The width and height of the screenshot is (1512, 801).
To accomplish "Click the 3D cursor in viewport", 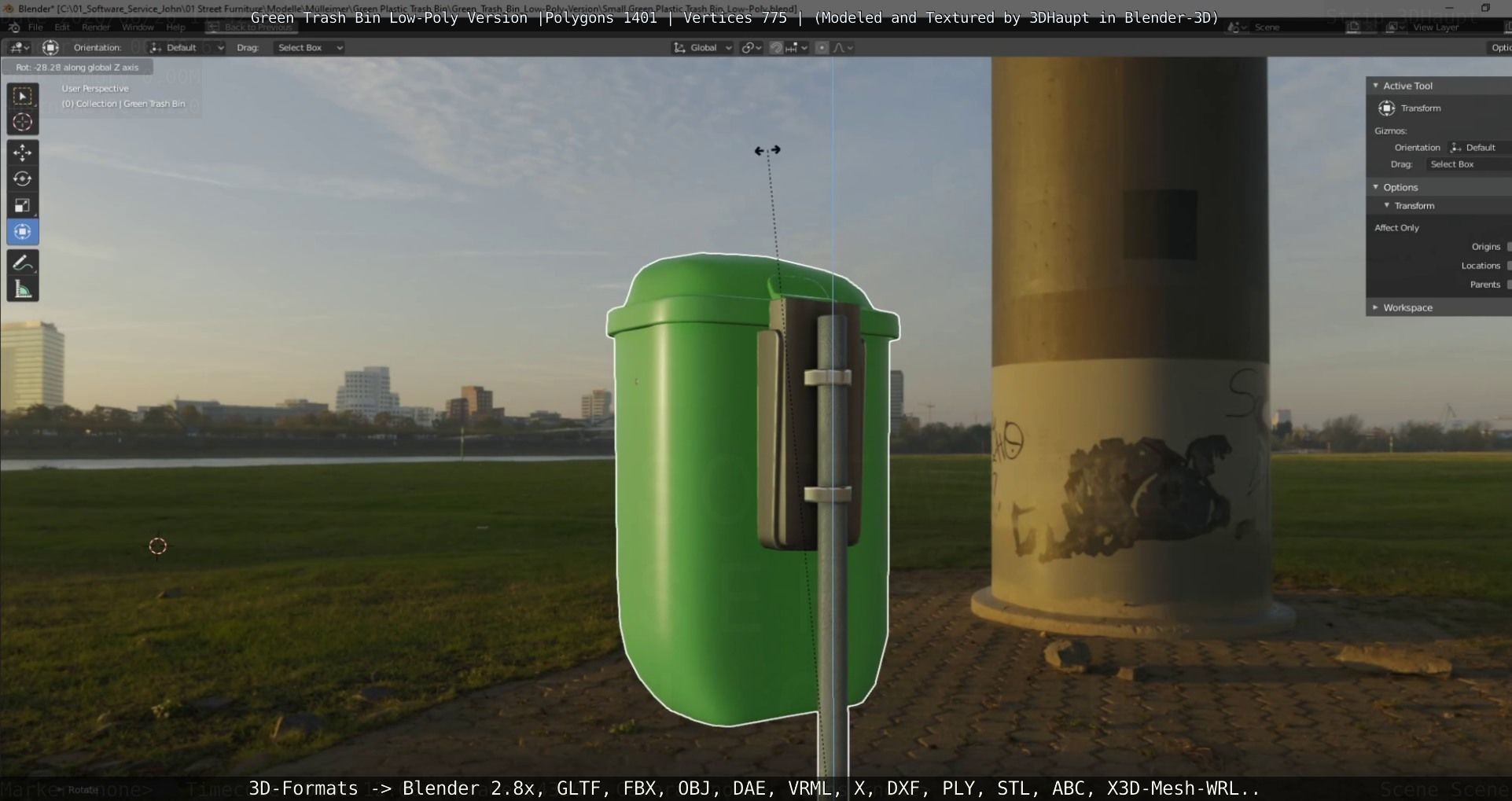I will click(158, 546).
